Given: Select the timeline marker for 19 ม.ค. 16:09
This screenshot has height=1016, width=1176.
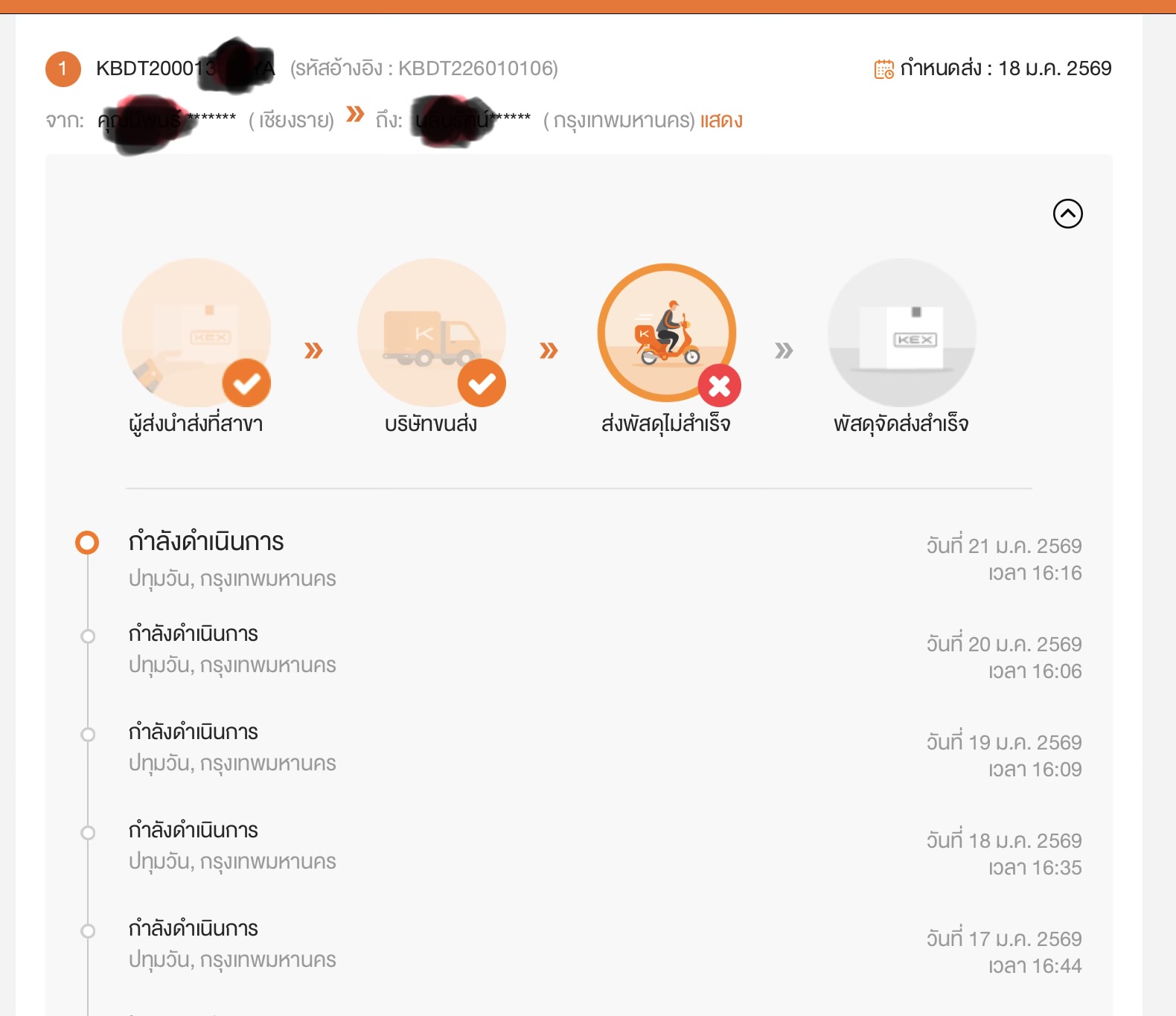Looking at the screenshot, I should (x=88, y=735).
